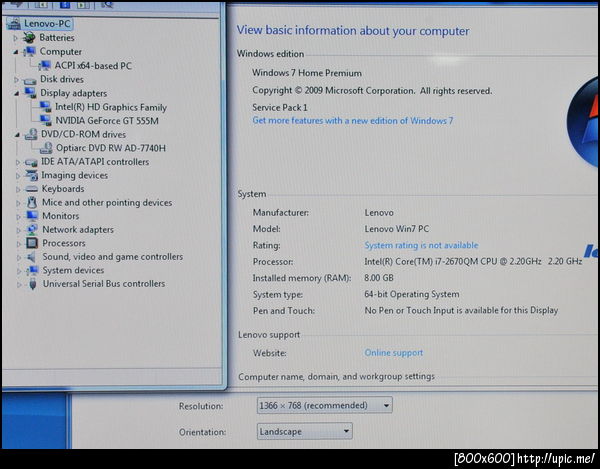Select the Monitors tree label
The height and width of the screenshot is (469, 600).
(60, 216)
